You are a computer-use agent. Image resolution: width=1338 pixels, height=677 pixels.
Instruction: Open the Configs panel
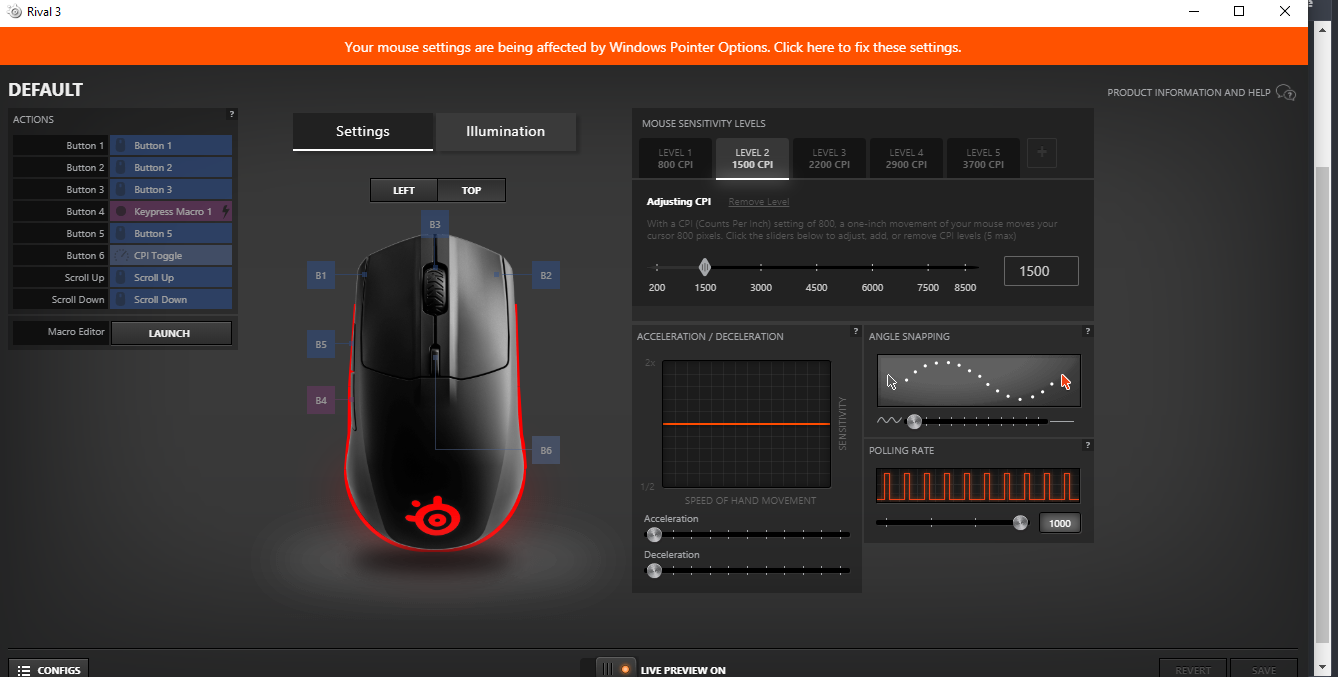[x=48, y=670]
